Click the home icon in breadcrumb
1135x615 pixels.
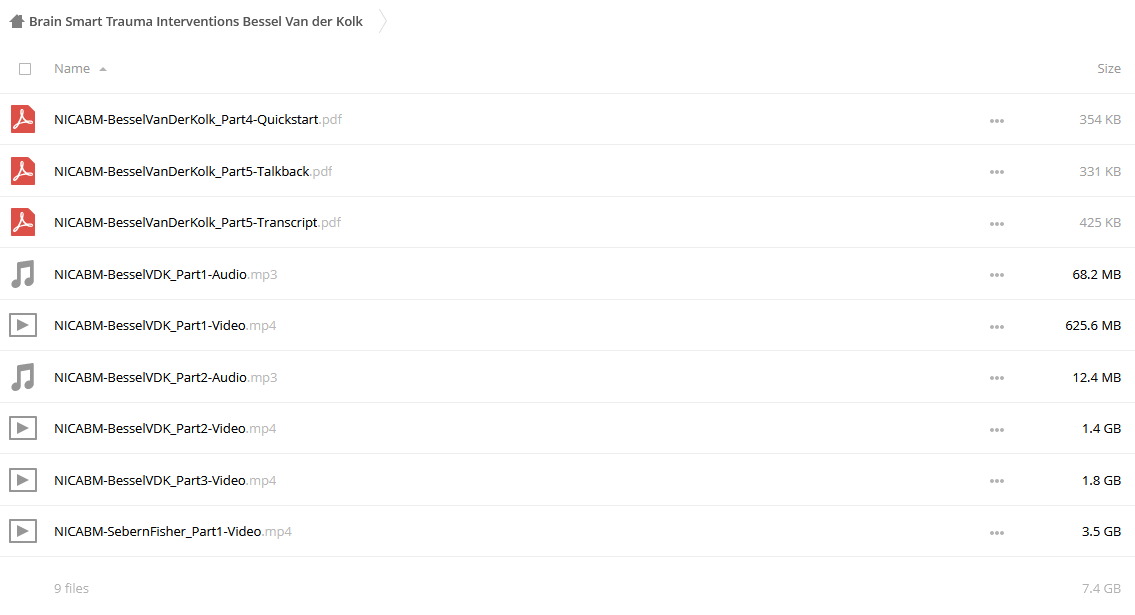point(17,22)
